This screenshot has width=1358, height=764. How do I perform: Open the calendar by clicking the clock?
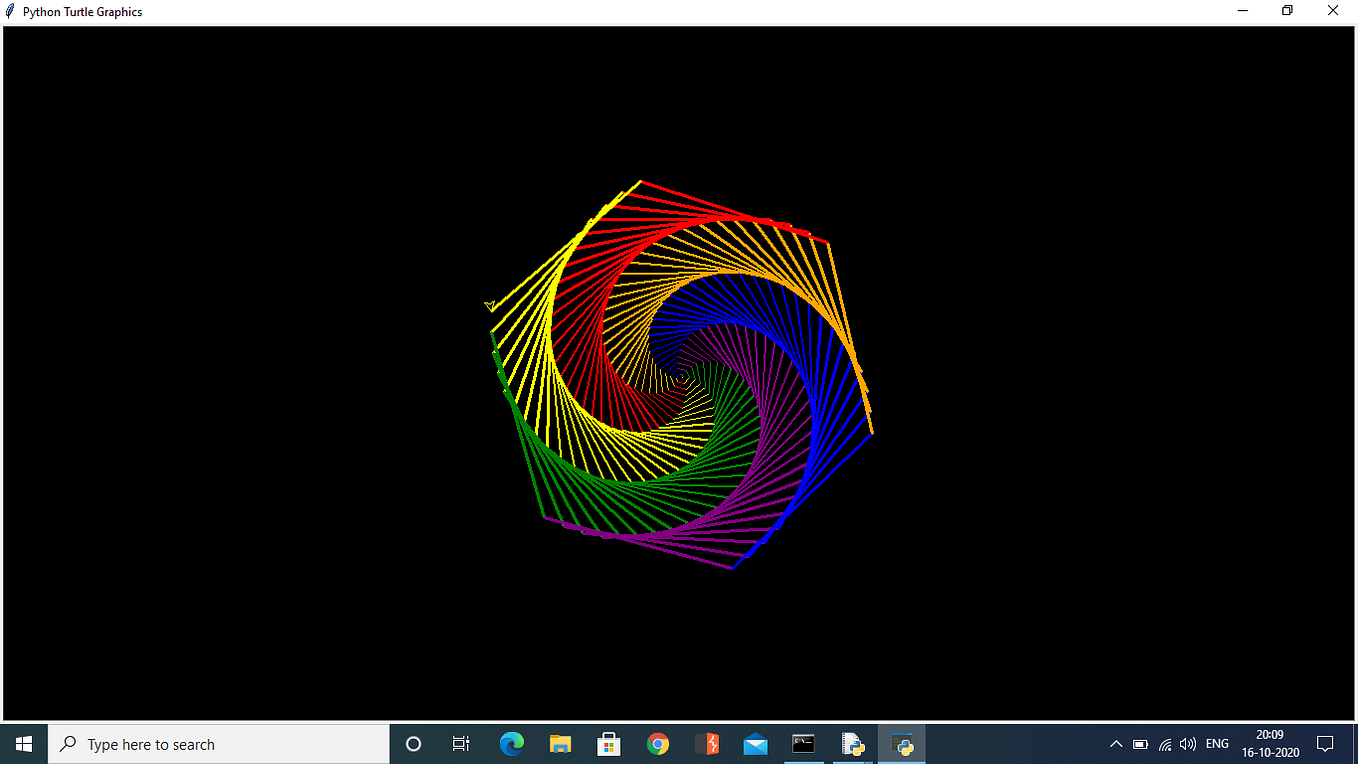pyautogui.click(x=1271, y=744)
